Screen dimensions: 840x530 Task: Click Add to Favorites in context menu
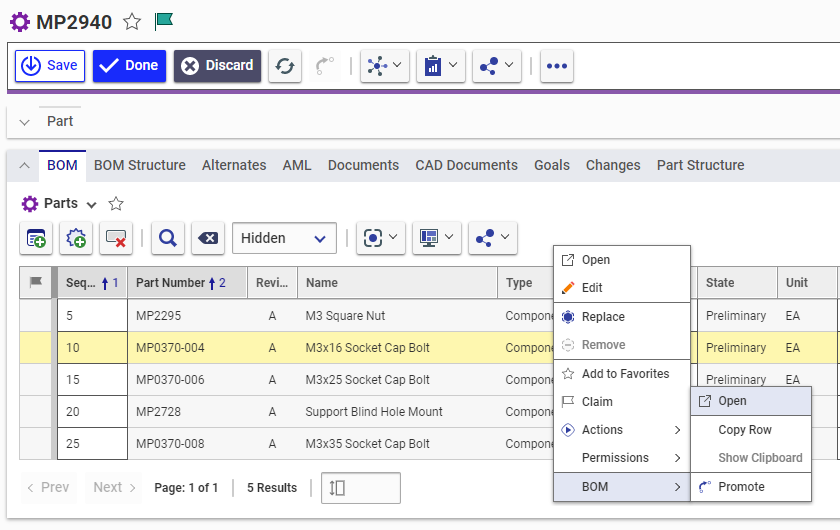pos(622,374)
